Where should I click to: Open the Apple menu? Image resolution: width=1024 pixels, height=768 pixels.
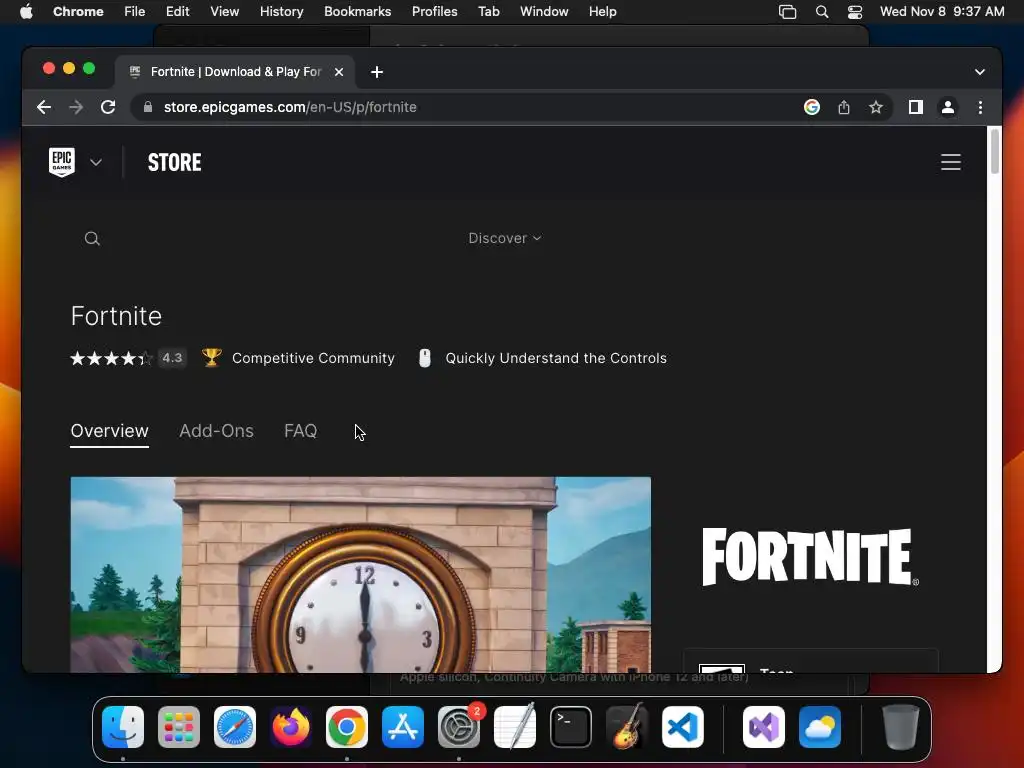(x=26, y=12)
